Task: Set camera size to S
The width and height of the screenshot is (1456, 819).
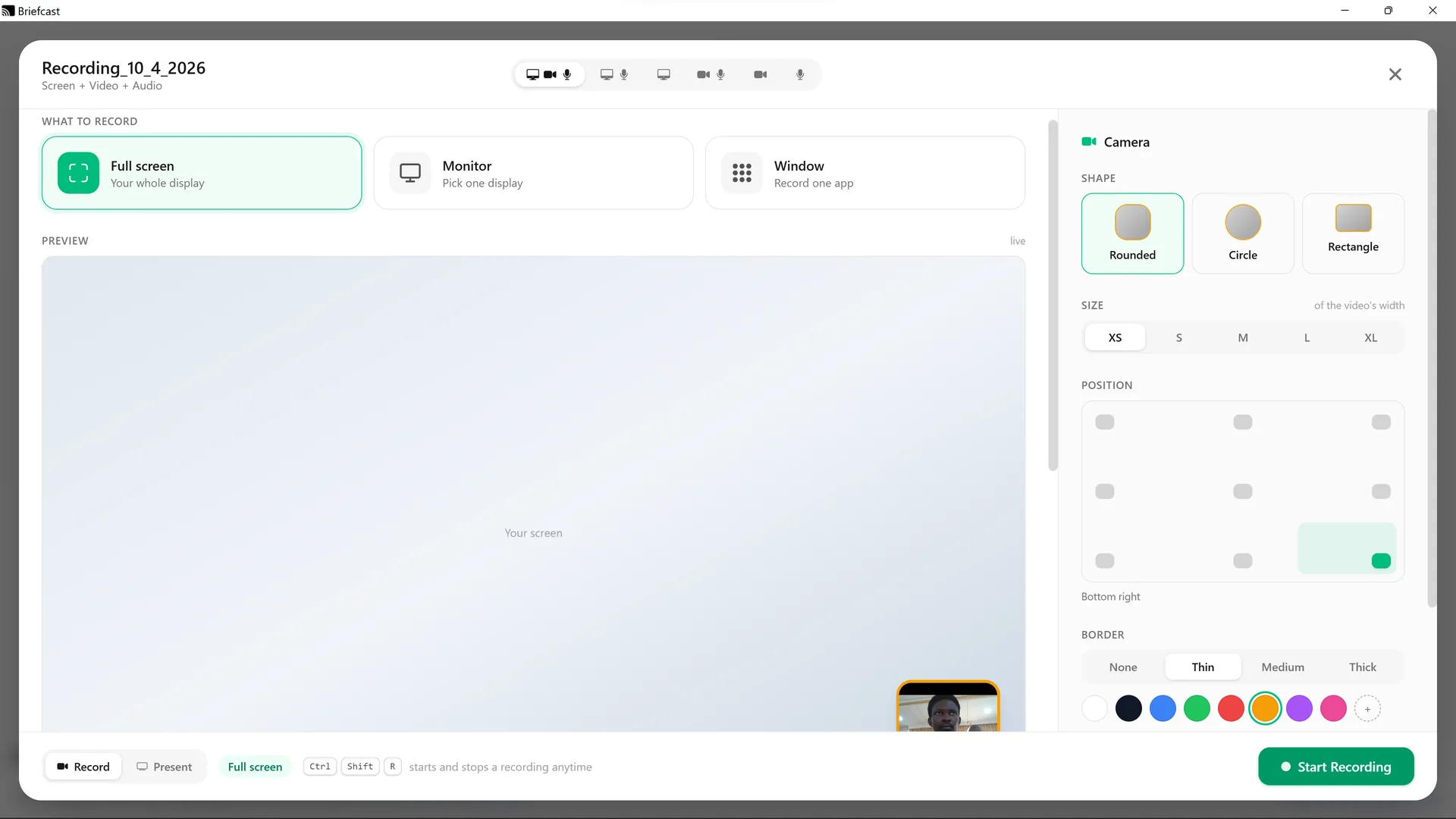Action: pos(1178,337)
